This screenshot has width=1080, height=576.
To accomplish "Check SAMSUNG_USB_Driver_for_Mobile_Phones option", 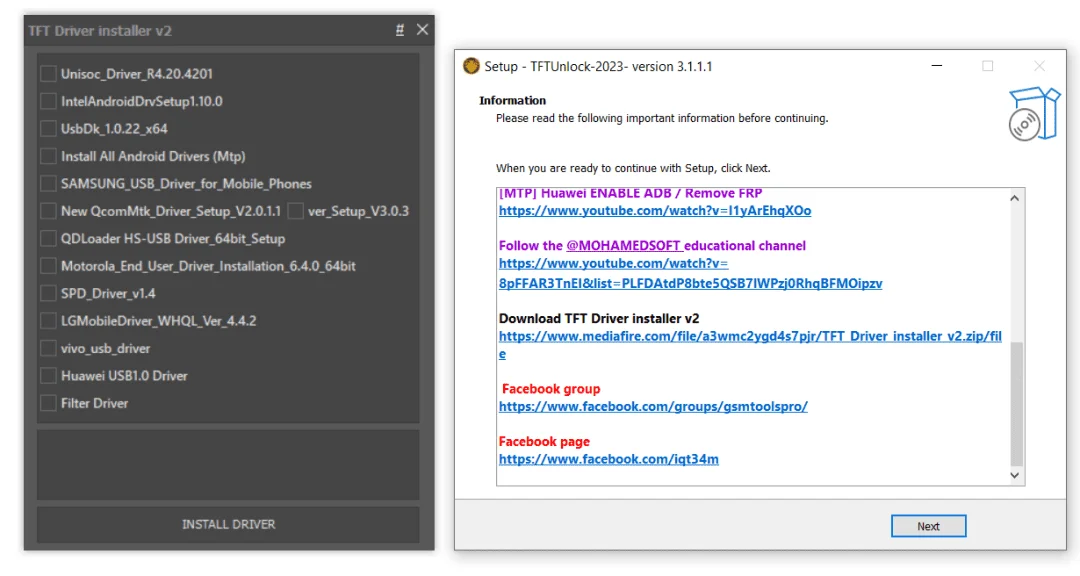I will point(48,184).
